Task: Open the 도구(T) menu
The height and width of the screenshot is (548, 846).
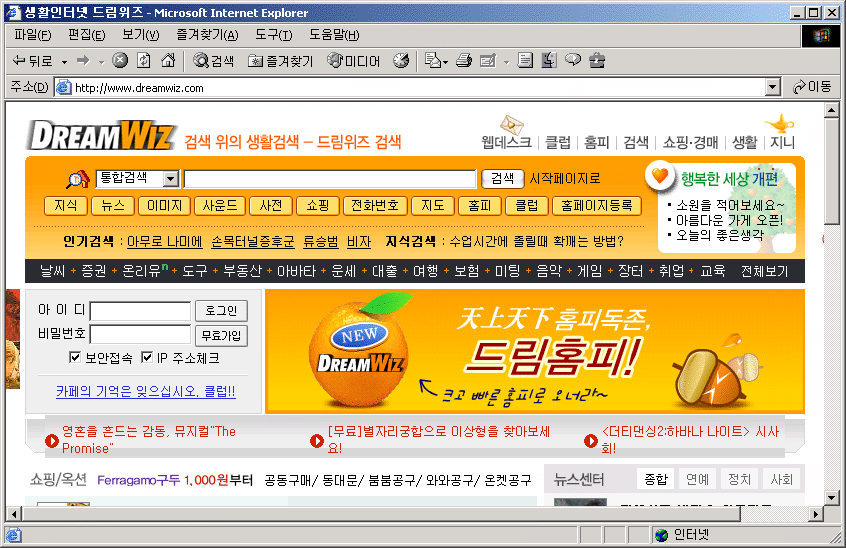Action: (273, 35)
